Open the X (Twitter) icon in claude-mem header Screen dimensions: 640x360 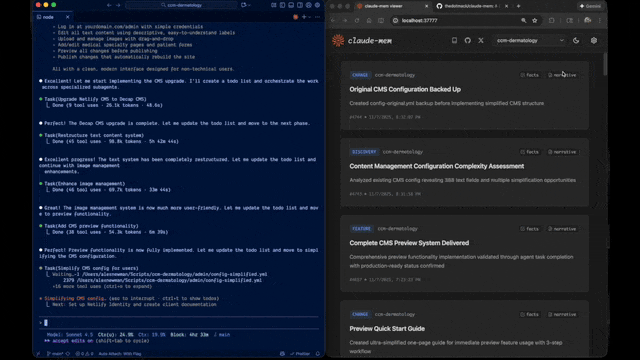pyautogui.click(x=481, y=40)
